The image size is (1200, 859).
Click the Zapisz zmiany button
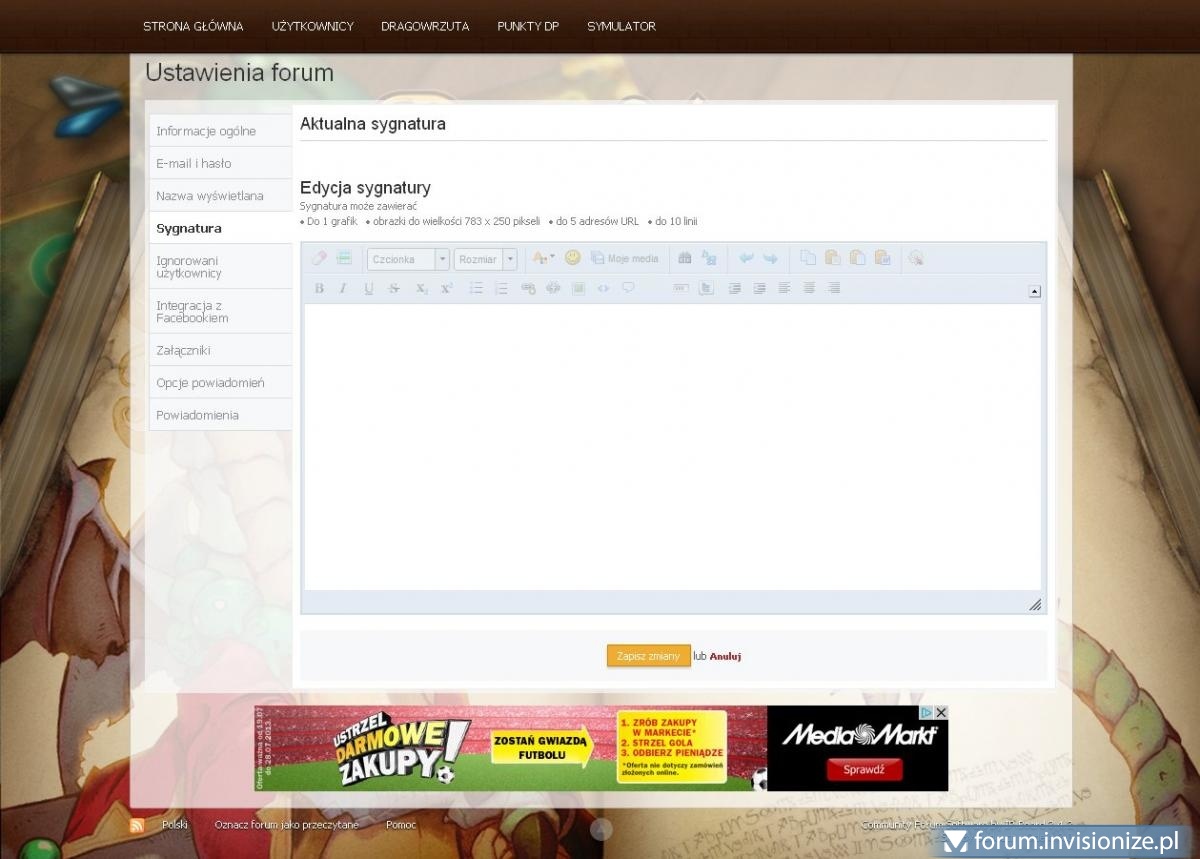tap(648, 656)
